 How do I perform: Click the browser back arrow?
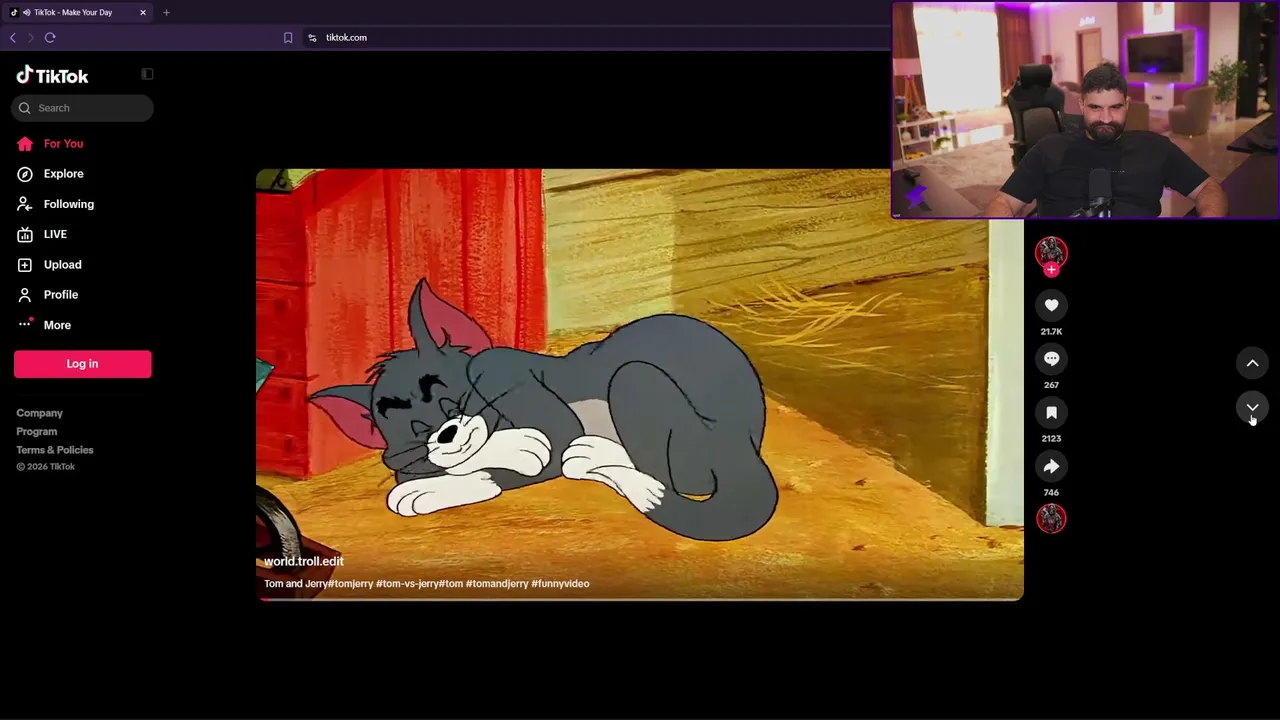point(13,38)
